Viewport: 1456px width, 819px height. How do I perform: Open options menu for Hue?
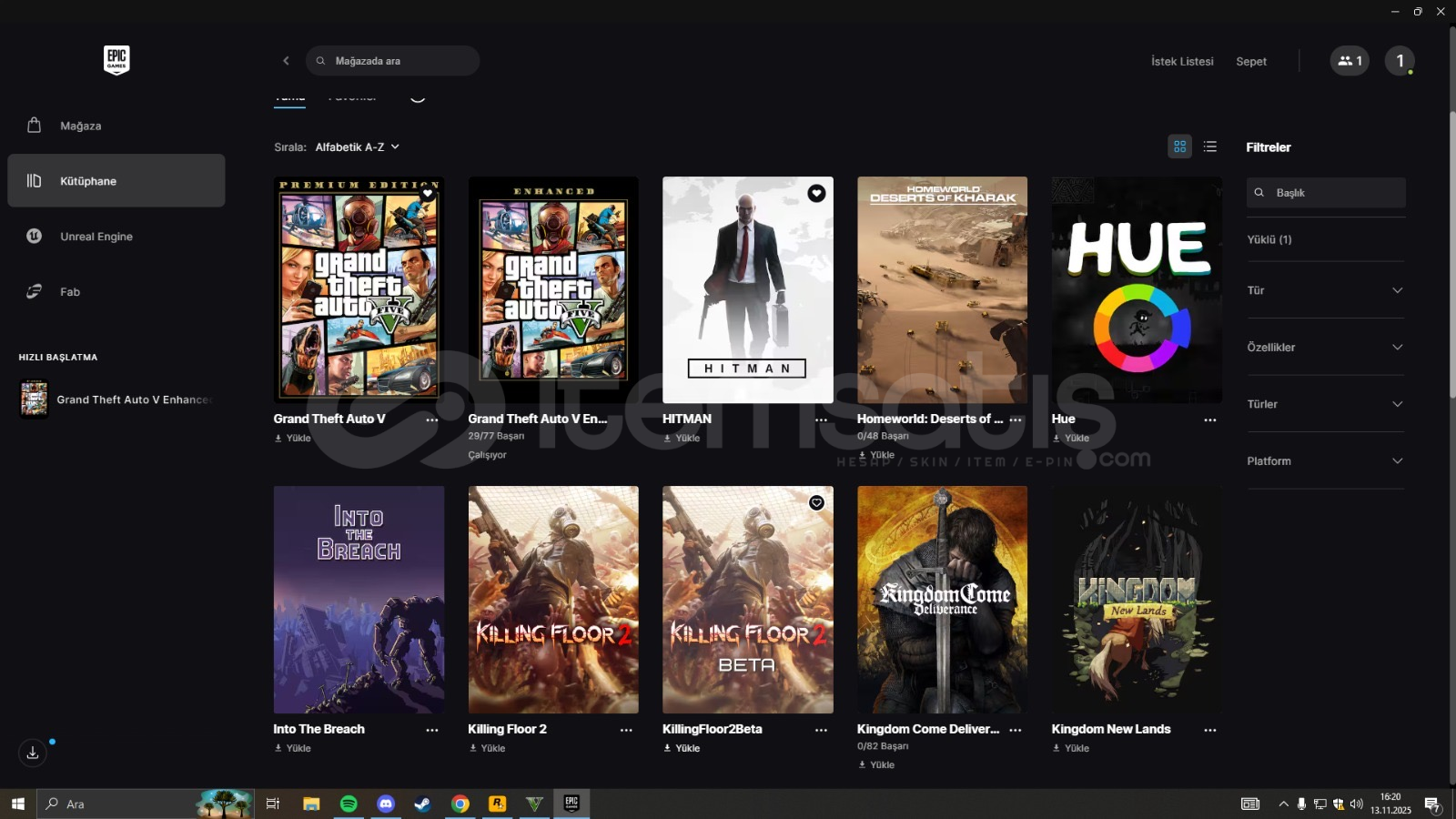[x=1210, y=420]
